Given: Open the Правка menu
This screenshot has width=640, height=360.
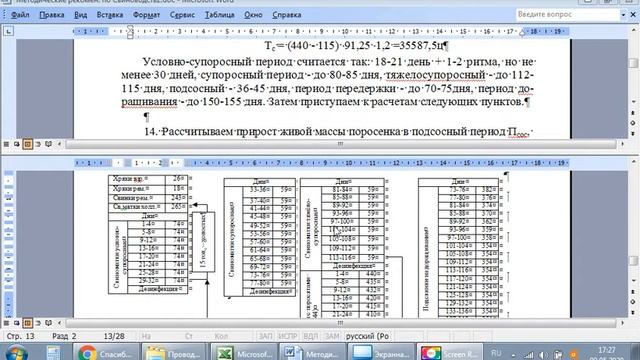Looking at the screenshot, I should pos(52,15).
